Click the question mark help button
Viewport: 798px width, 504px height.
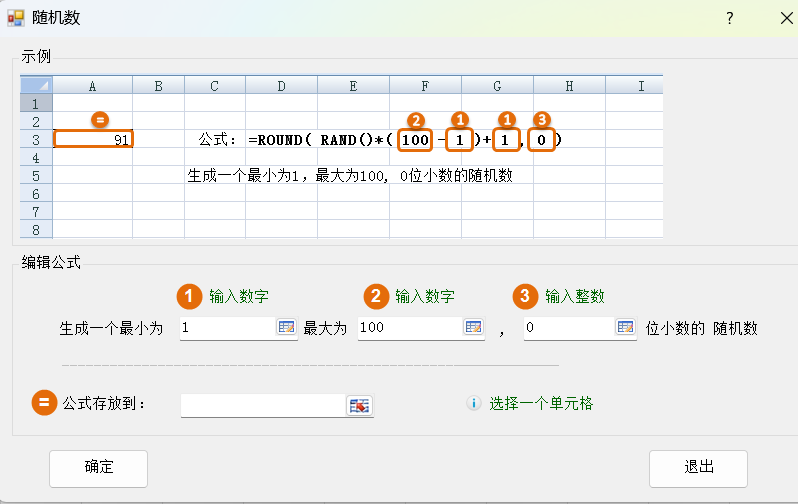tap(730, 18)
